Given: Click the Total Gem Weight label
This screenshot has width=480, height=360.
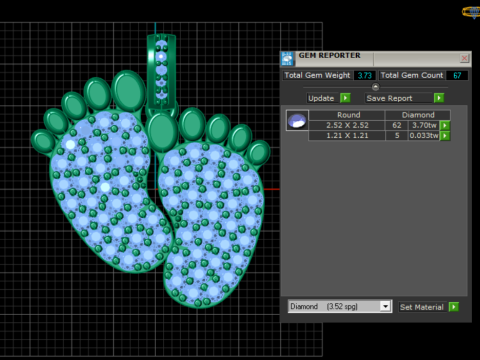Looking at the screenshot, I should pos(317,75).
